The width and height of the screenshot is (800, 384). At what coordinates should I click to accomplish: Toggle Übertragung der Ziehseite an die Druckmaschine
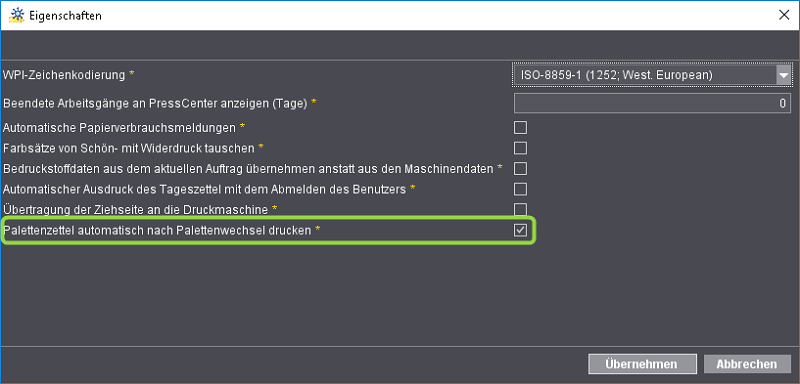[x=520, y=209]
